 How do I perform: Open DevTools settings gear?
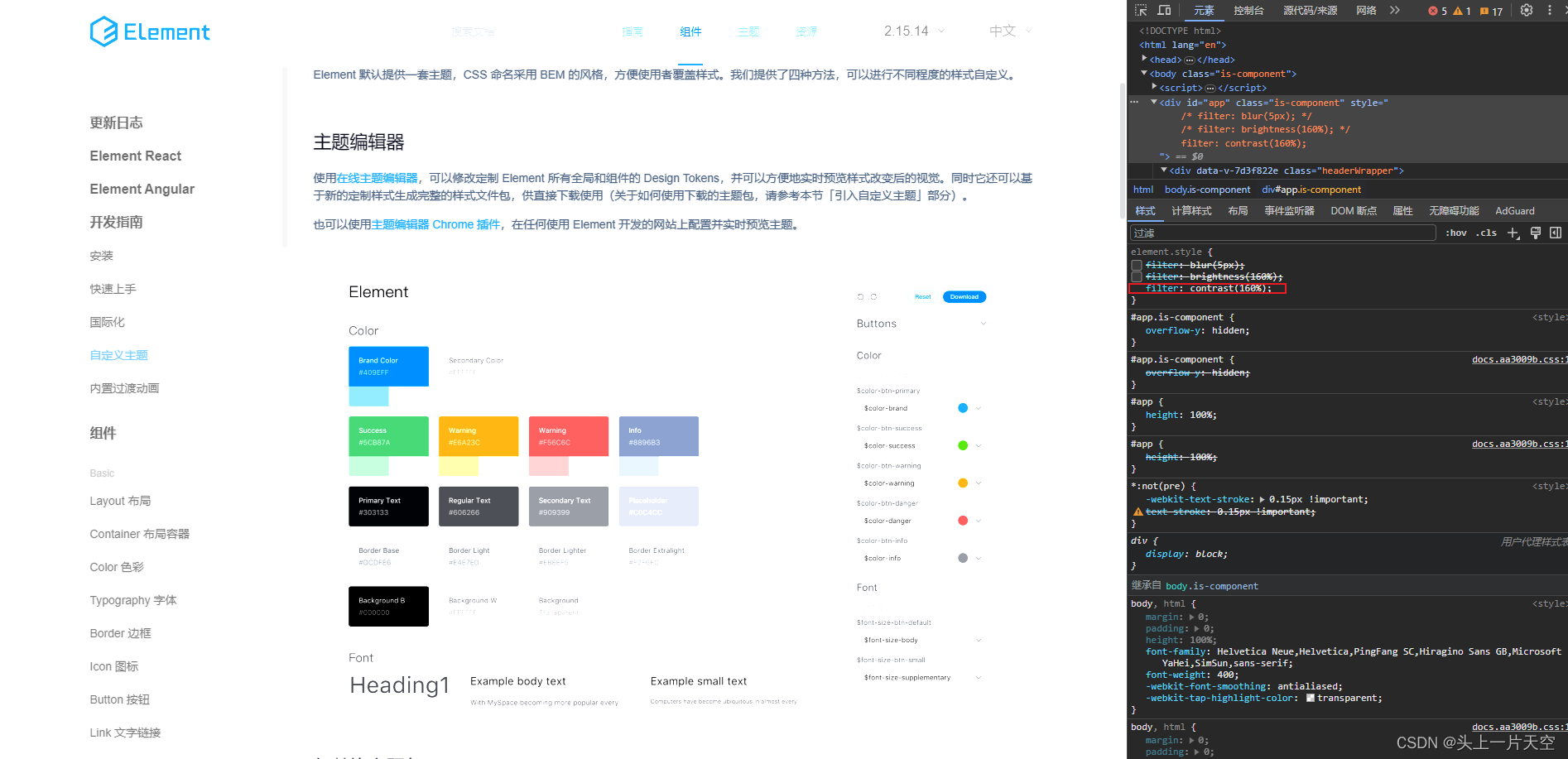point(1526,10)
